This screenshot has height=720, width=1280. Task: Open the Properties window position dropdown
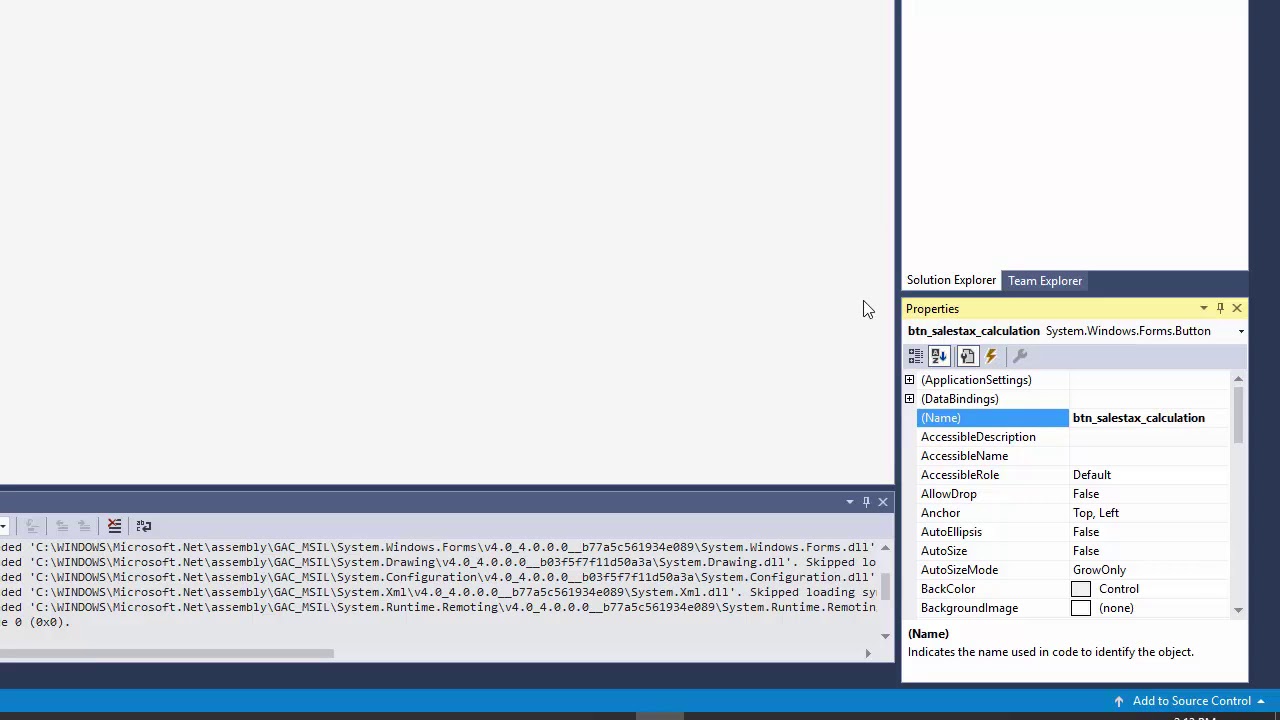[x=1204, y=308]
